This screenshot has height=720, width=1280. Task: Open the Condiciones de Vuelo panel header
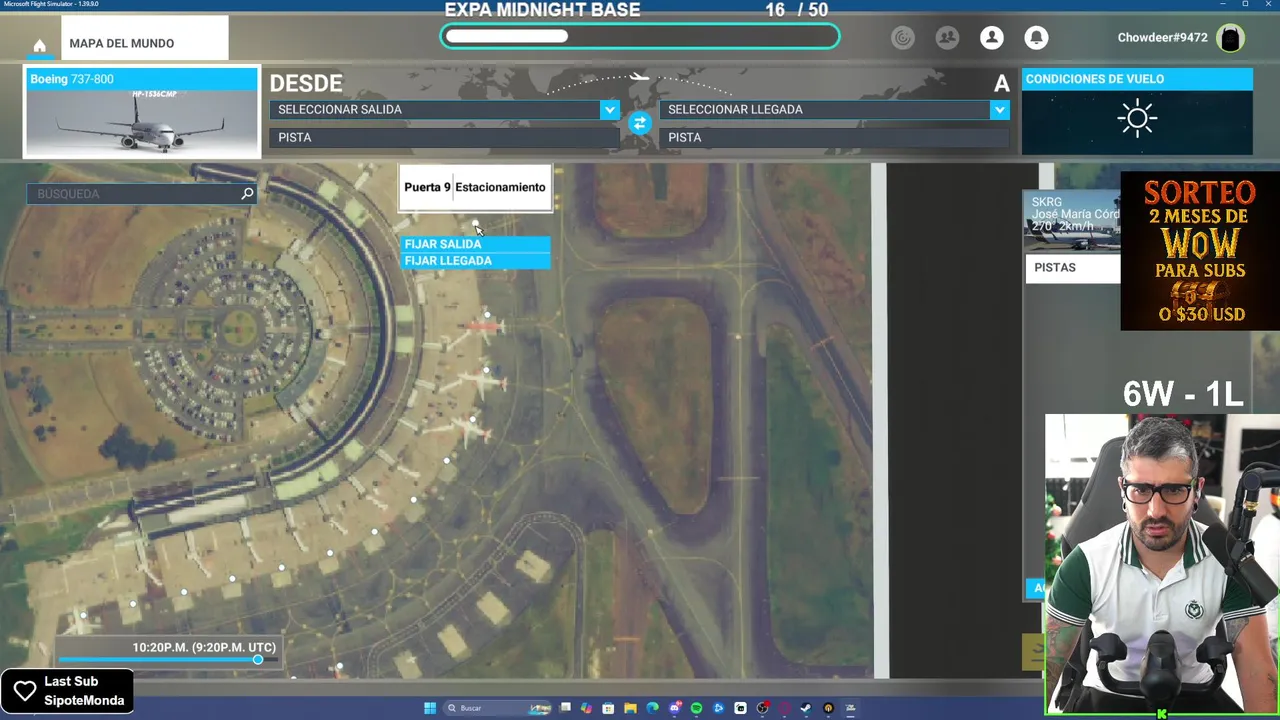coord(1137,79)
